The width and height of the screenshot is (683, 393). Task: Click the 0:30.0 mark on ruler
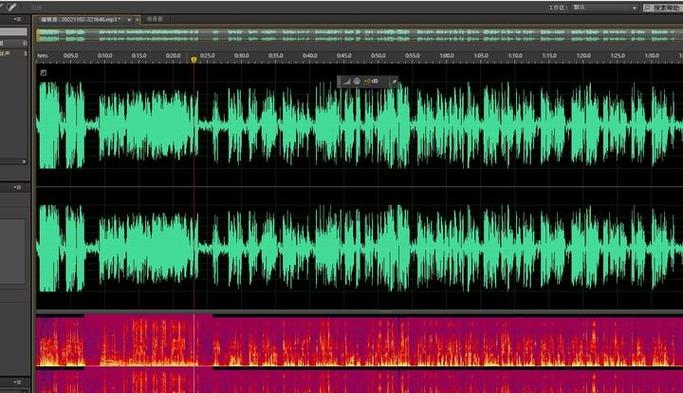(x=241, y=56)
